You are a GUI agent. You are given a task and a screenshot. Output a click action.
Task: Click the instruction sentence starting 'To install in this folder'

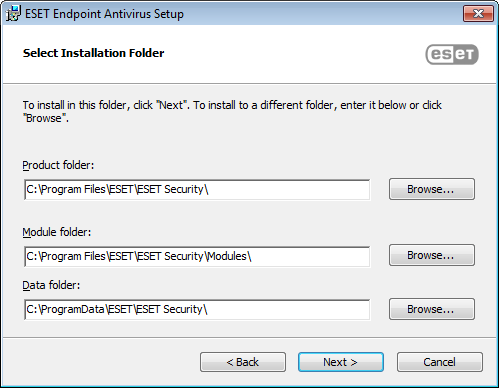232,111
